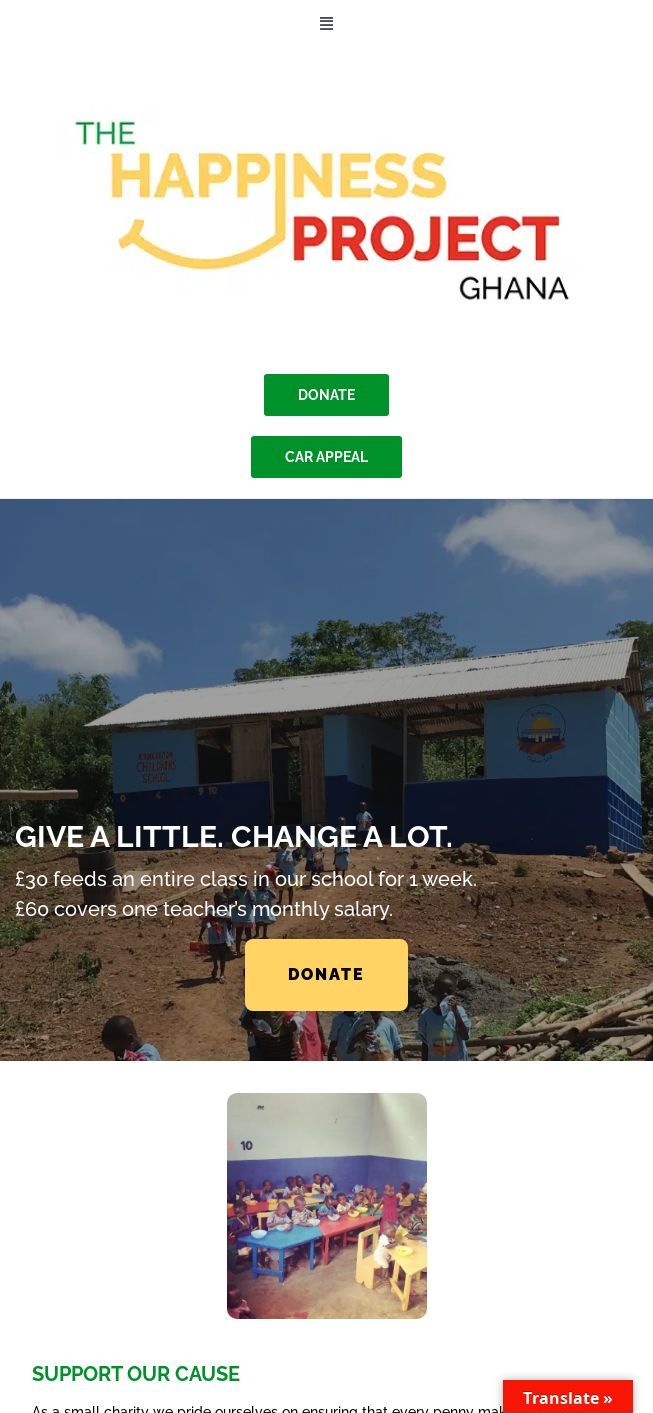Click the red PROJECT word in the logo
Screen dimensions: 653x1413
coord(425,241)
